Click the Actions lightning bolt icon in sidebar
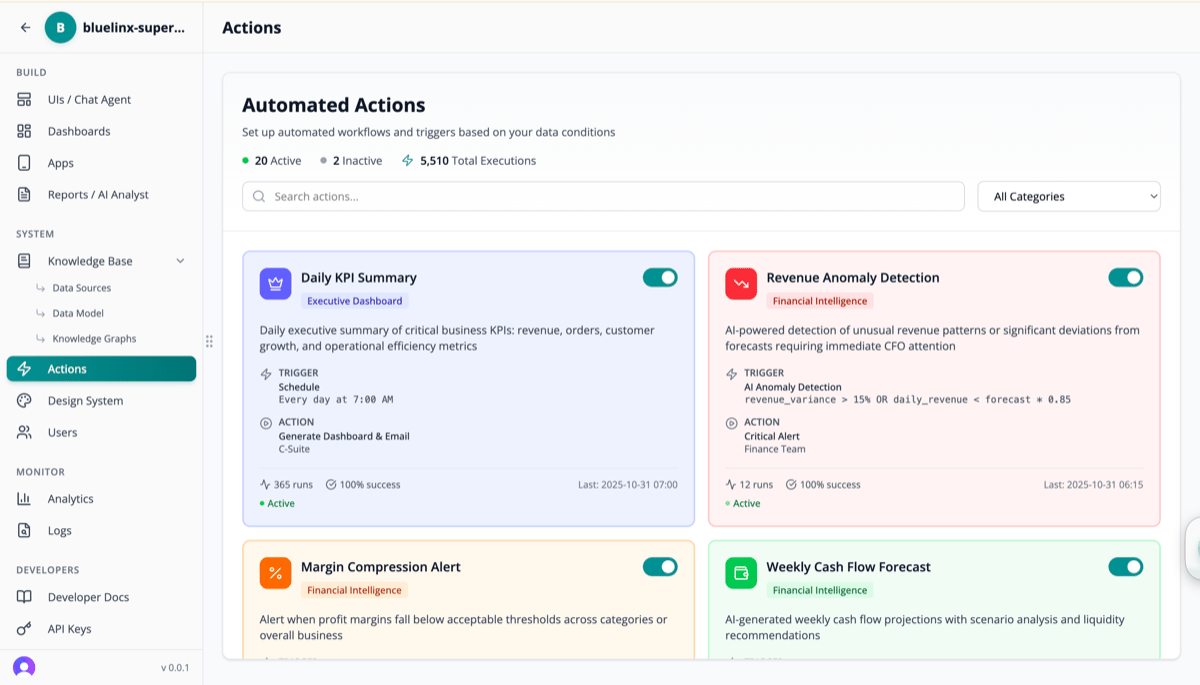 [24, 369]
